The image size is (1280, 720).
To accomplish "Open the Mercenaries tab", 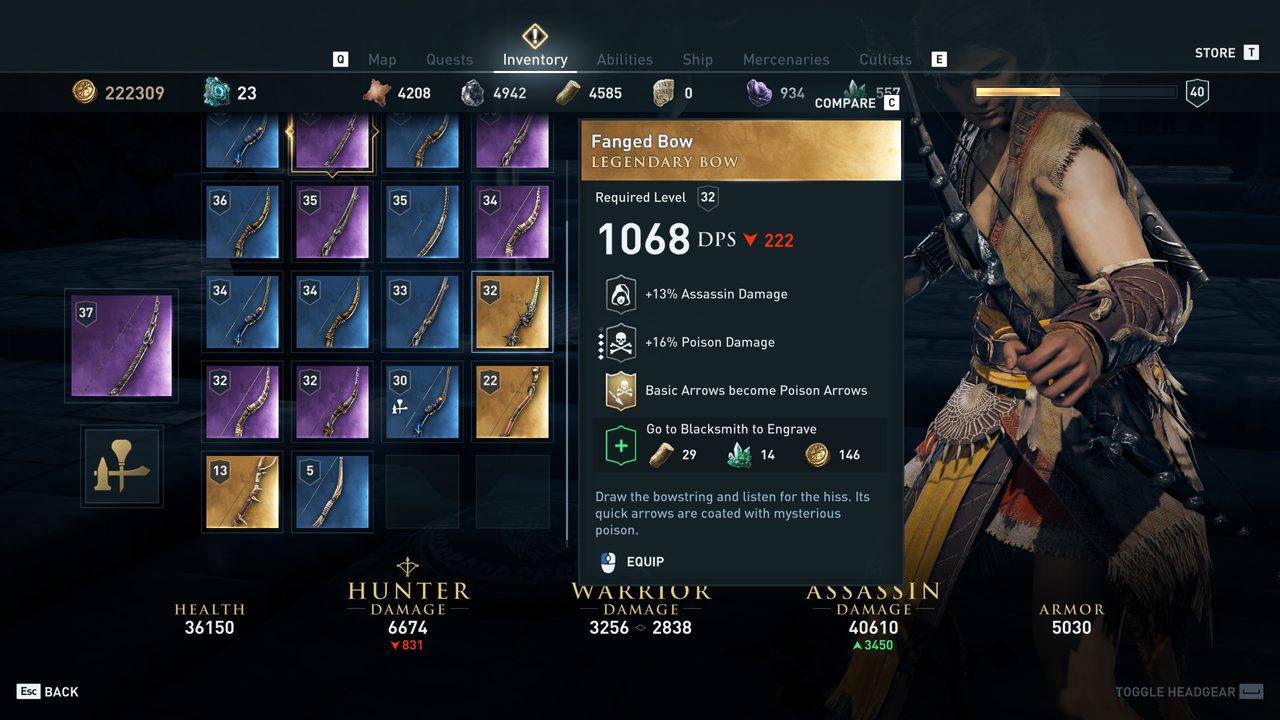I will [x=786, y=60].
